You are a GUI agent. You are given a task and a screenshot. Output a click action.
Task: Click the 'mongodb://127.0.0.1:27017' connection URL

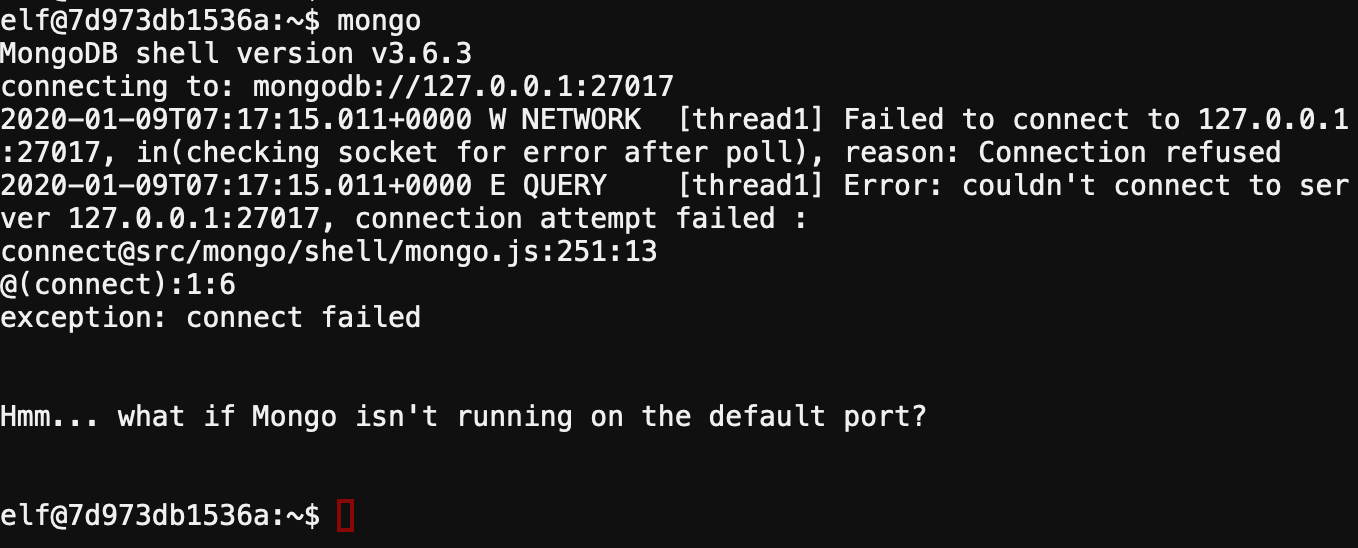tap(463, 86)
